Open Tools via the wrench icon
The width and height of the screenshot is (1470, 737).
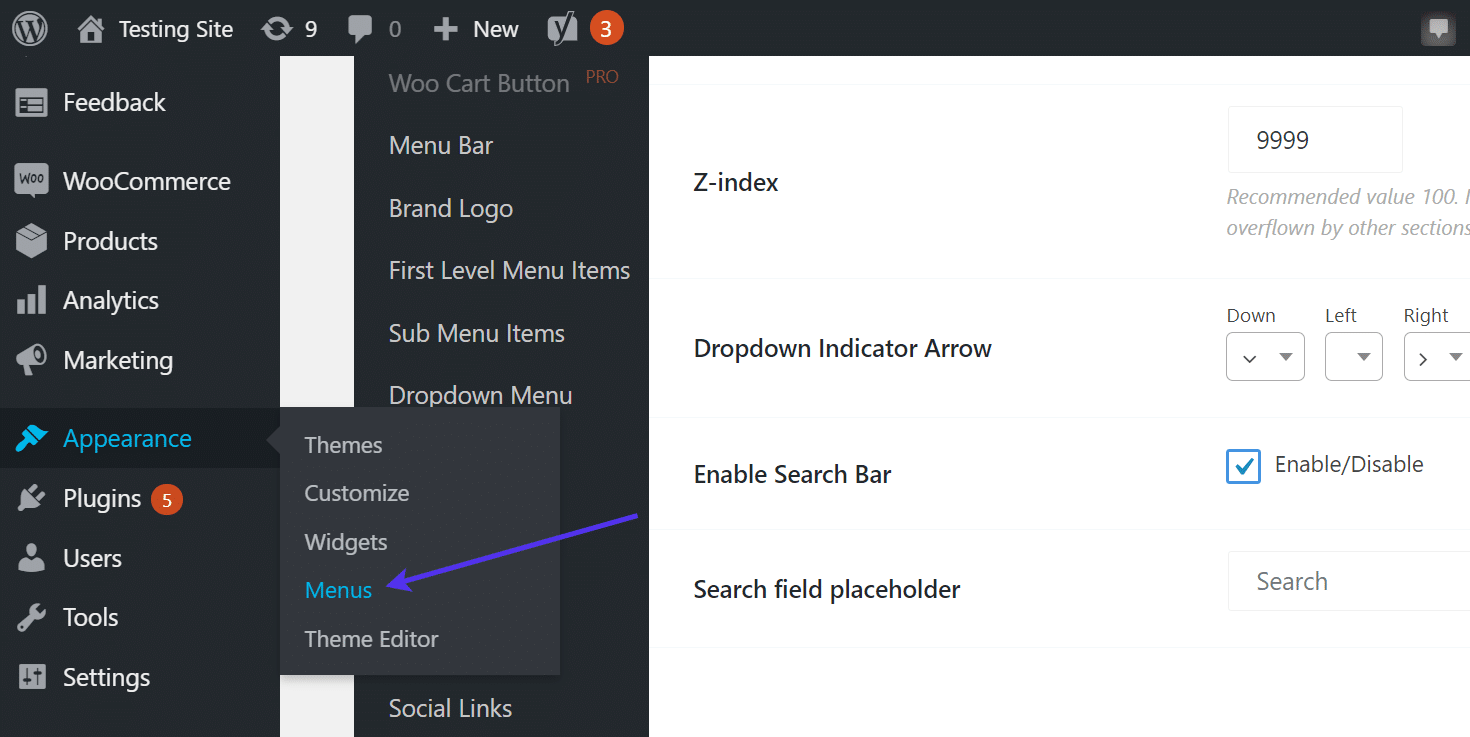[28, 617]
